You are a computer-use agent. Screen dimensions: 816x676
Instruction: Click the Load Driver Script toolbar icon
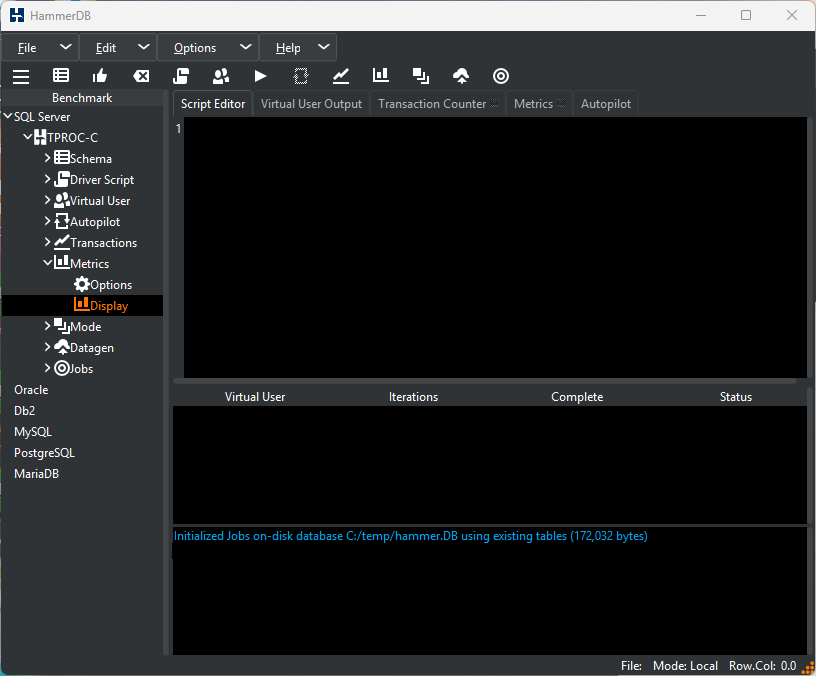coord(181,76)
